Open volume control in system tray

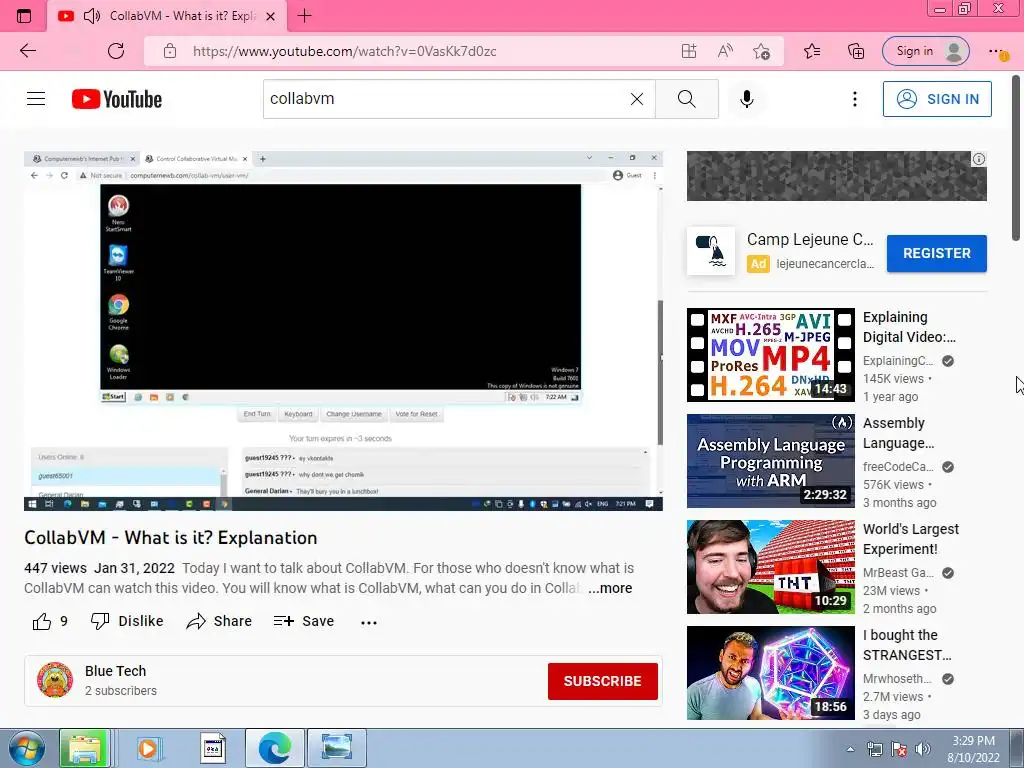pyautogui.click(x=923, y=749)
